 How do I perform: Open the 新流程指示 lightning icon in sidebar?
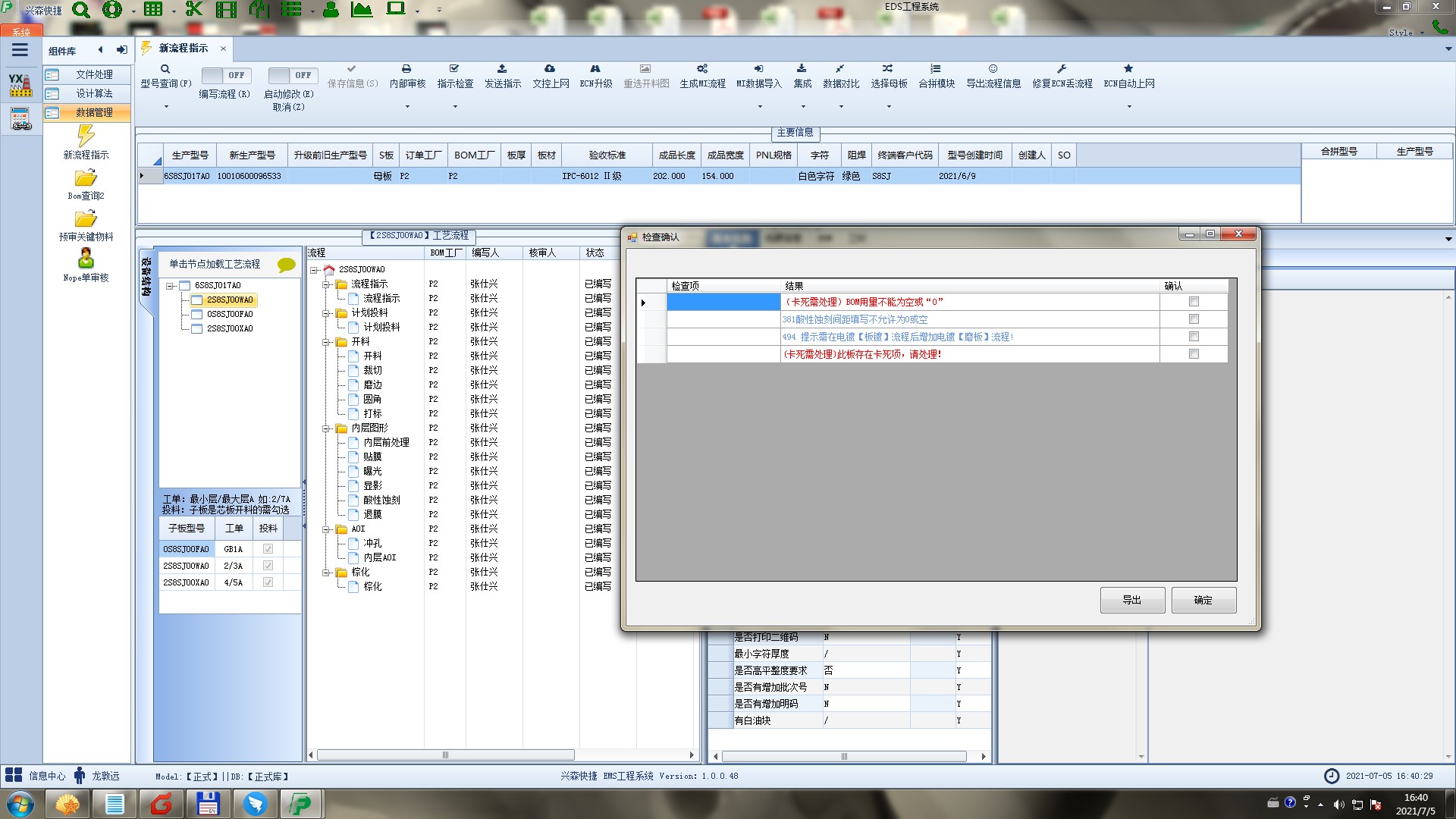[x=86, y=136]
